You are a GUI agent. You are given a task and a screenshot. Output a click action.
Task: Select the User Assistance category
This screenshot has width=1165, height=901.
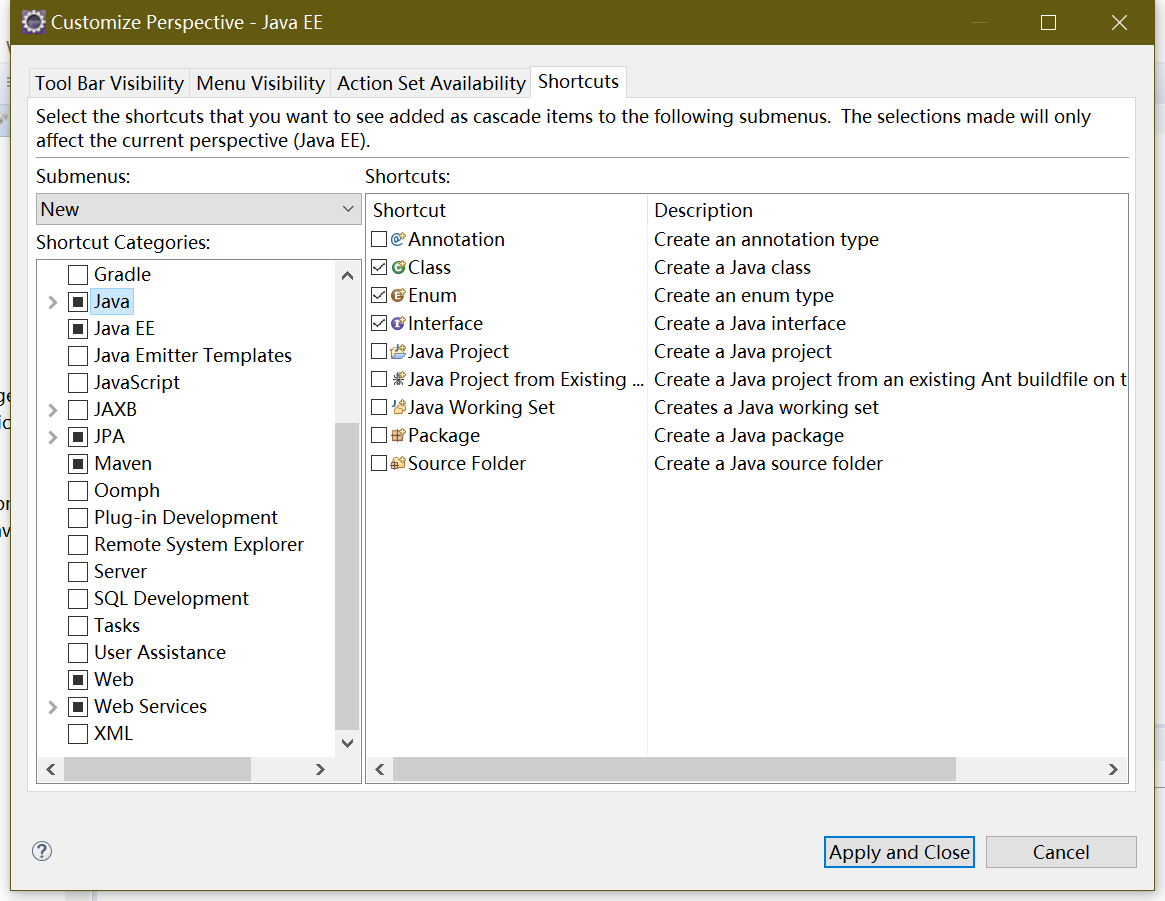tap(160, 653)
